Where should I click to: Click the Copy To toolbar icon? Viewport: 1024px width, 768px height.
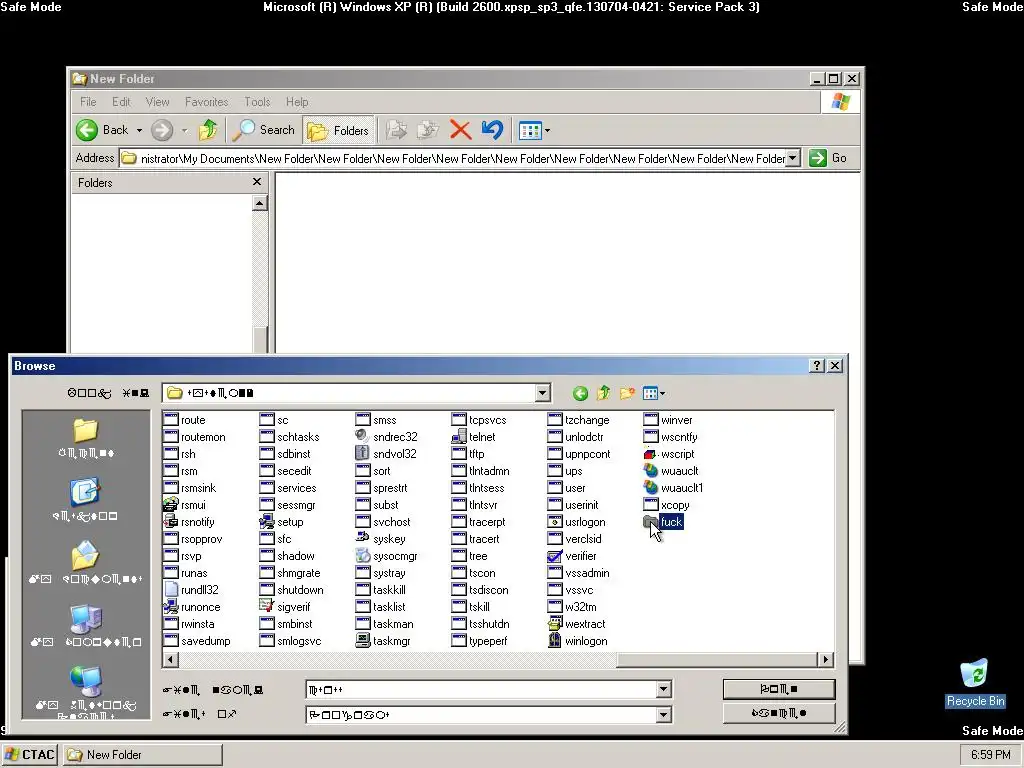coord(428,130)
